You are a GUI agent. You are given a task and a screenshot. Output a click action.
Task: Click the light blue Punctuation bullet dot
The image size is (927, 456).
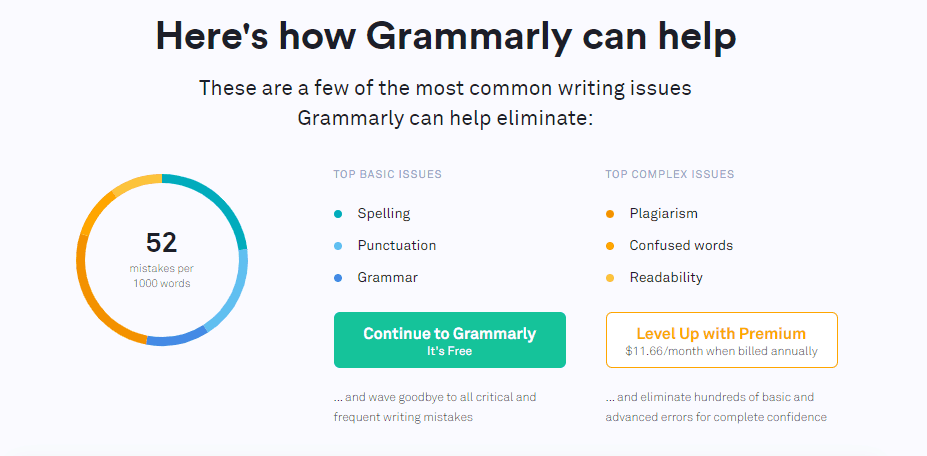tap(338, 246)
